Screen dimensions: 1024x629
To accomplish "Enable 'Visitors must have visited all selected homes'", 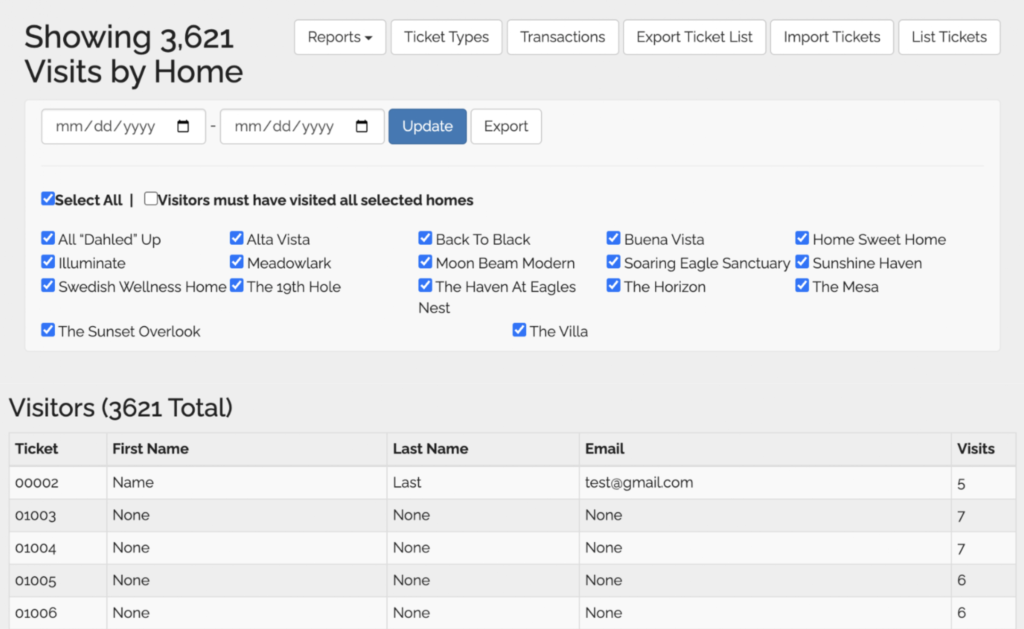I will click(151, 199).
